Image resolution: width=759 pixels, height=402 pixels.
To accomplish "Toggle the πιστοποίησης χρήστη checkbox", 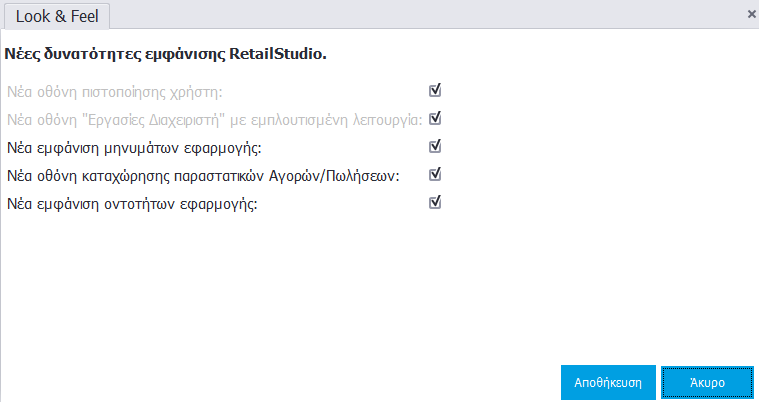I will (x=435, y=91).
